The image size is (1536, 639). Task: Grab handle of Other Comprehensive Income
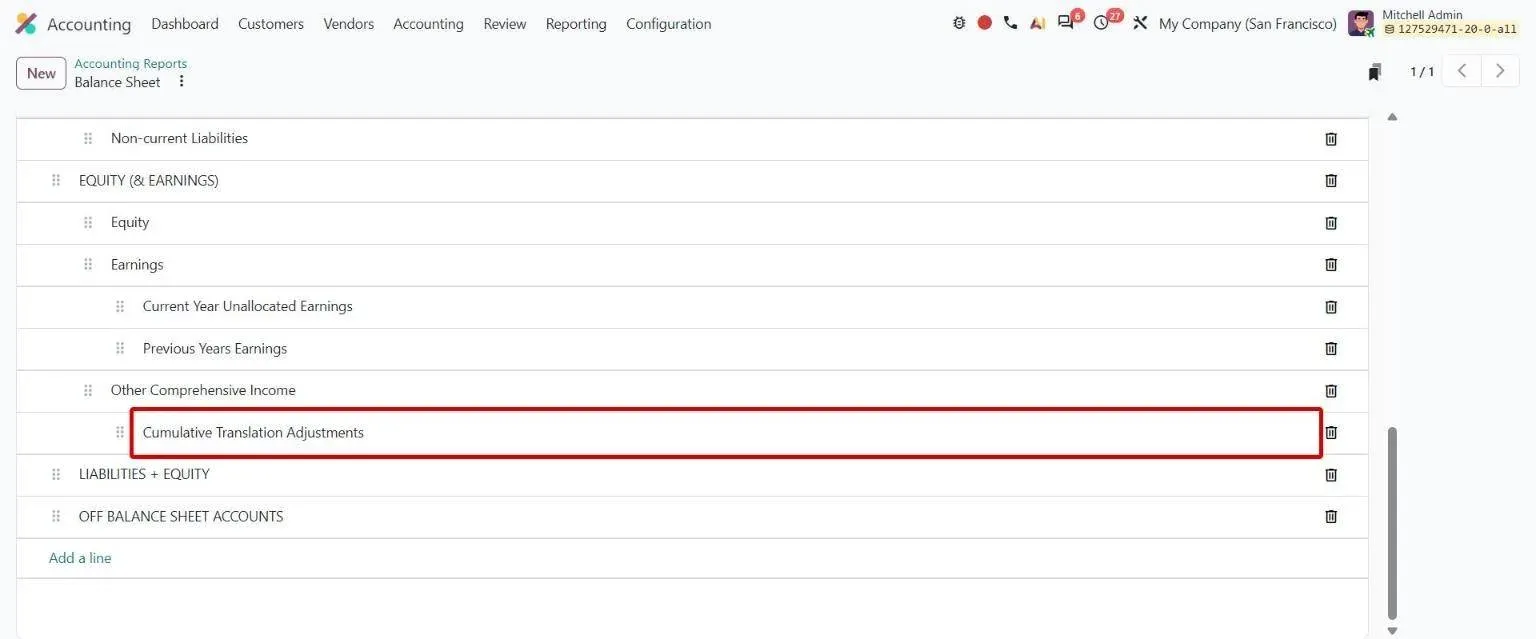pos(88,391)
